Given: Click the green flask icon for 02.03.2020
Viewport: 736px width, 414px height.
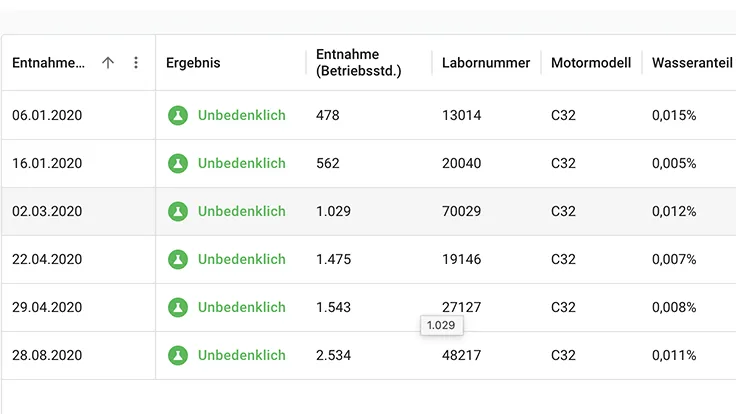Looking at the screenshot, I should (x=178, y=211).
